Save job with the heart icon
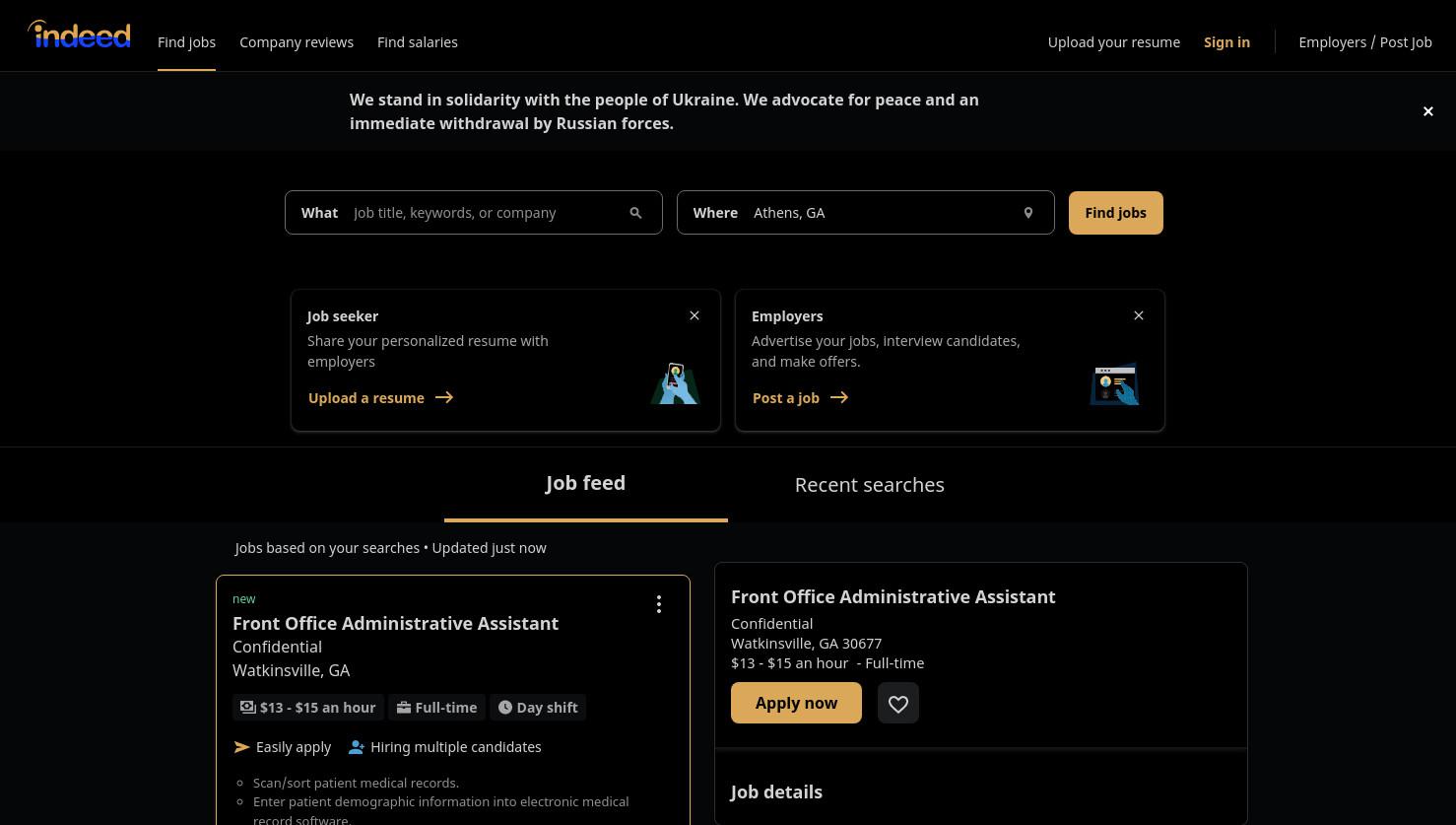This screenshot has width=1456, height=825. [x=897, y=703]
